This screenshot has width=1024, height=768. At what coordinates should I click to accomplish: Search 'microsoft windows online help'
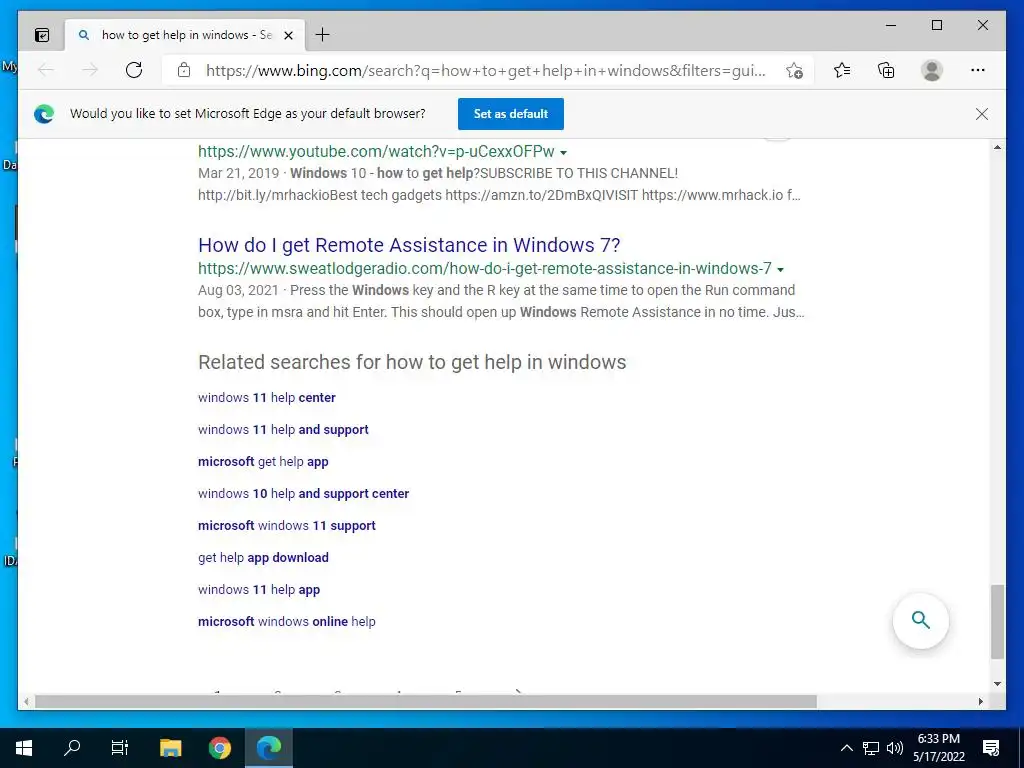(287, 621)
